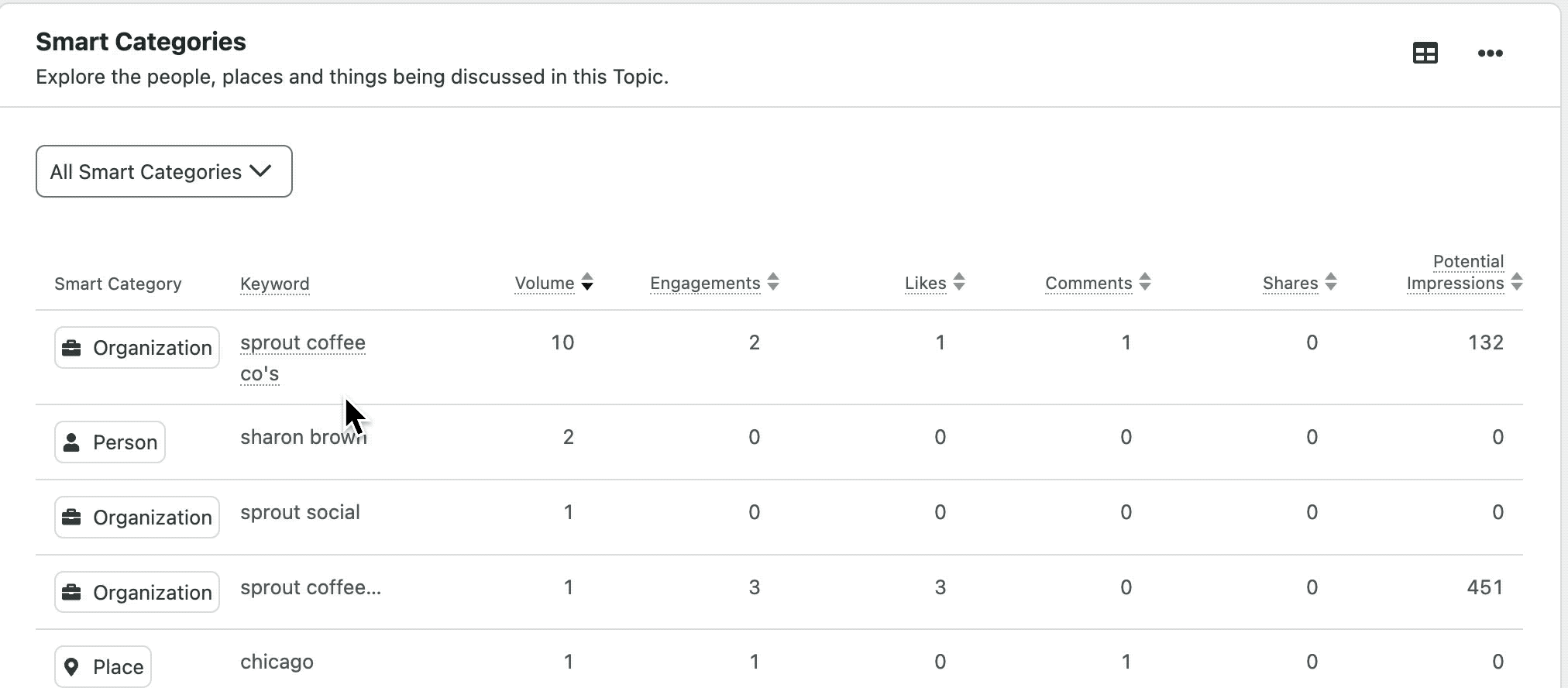
Task: Click volume value 2 in sharon brown row
Action: [x=569, y=437]
